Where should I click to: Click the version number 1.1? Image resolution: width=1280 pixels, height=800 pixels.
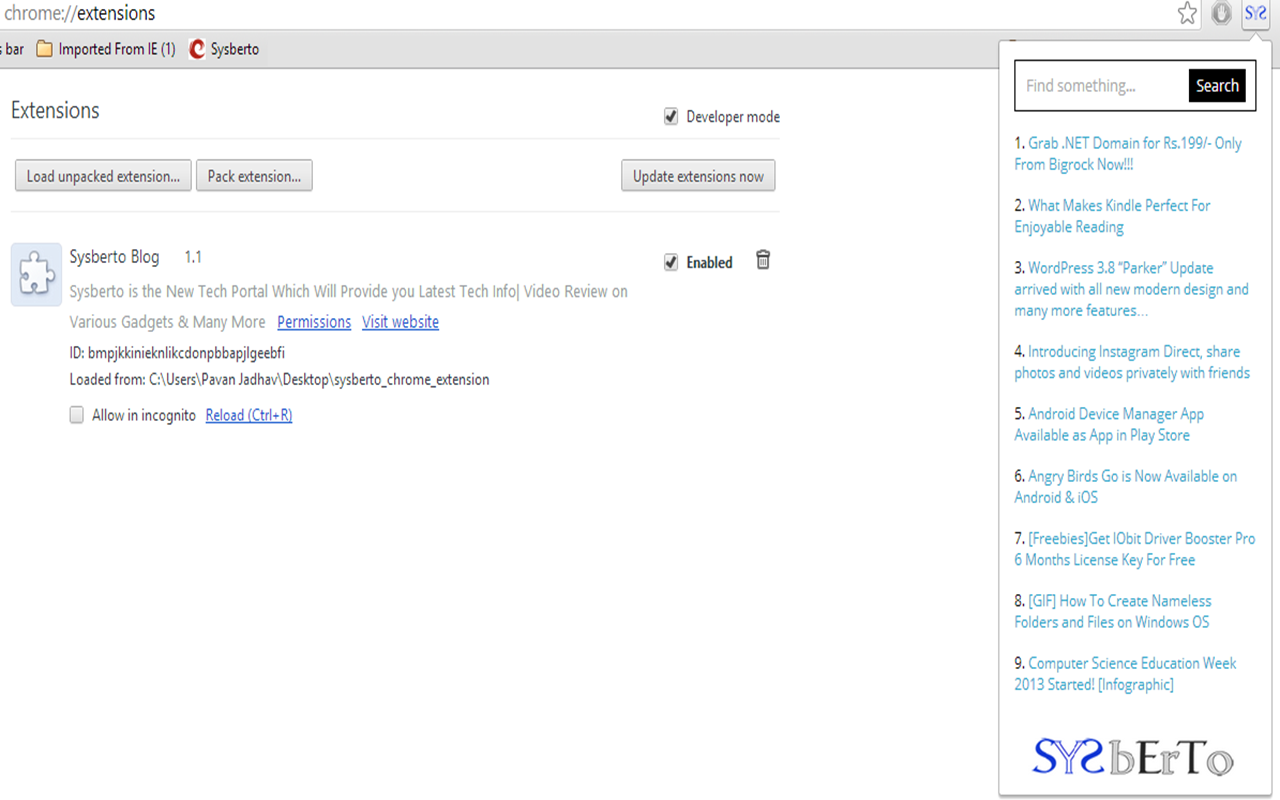tap(193, 257)
